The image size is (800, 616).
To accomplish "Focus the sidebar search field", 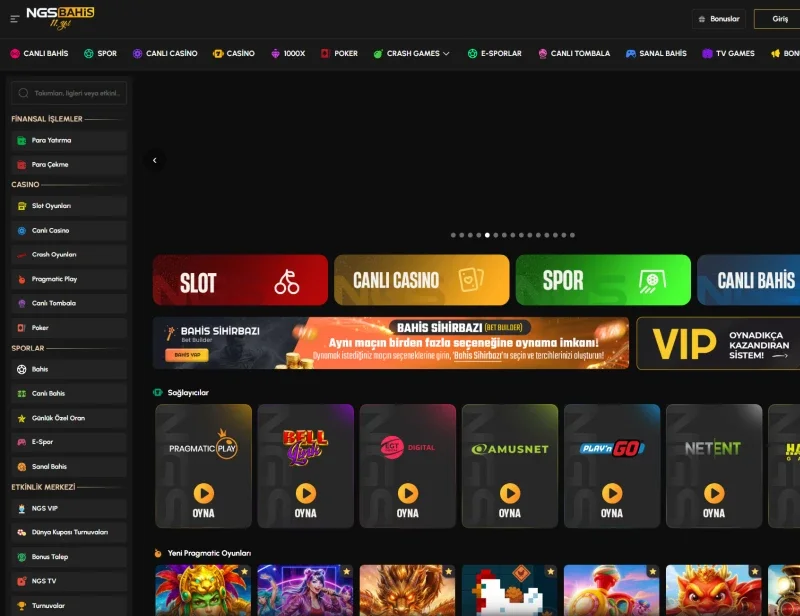I will click(x=69, y=93).
